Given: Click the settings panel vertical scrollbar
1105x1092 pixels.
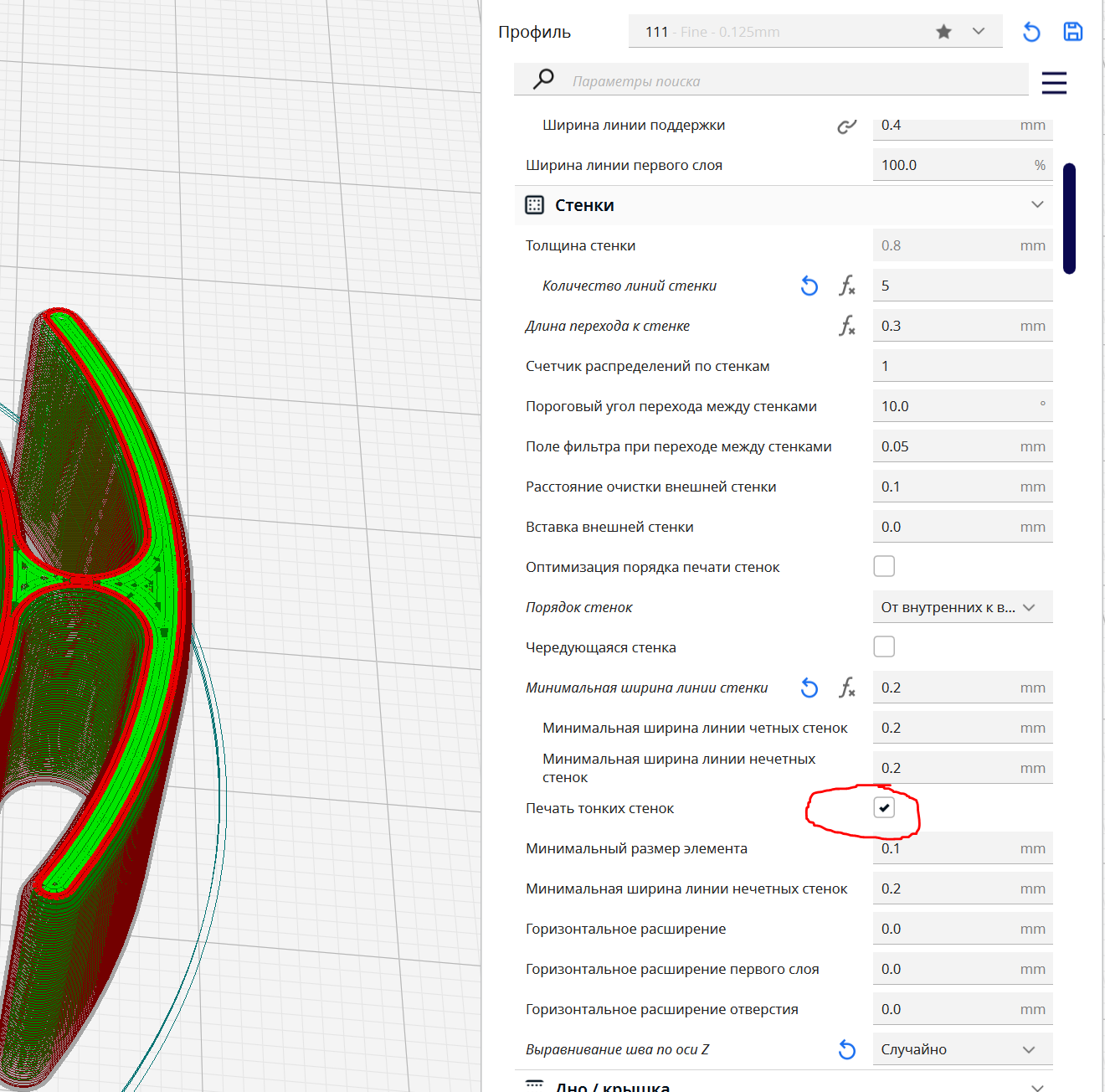Looking at the screenshot, I should click(x=1069, y=219).
